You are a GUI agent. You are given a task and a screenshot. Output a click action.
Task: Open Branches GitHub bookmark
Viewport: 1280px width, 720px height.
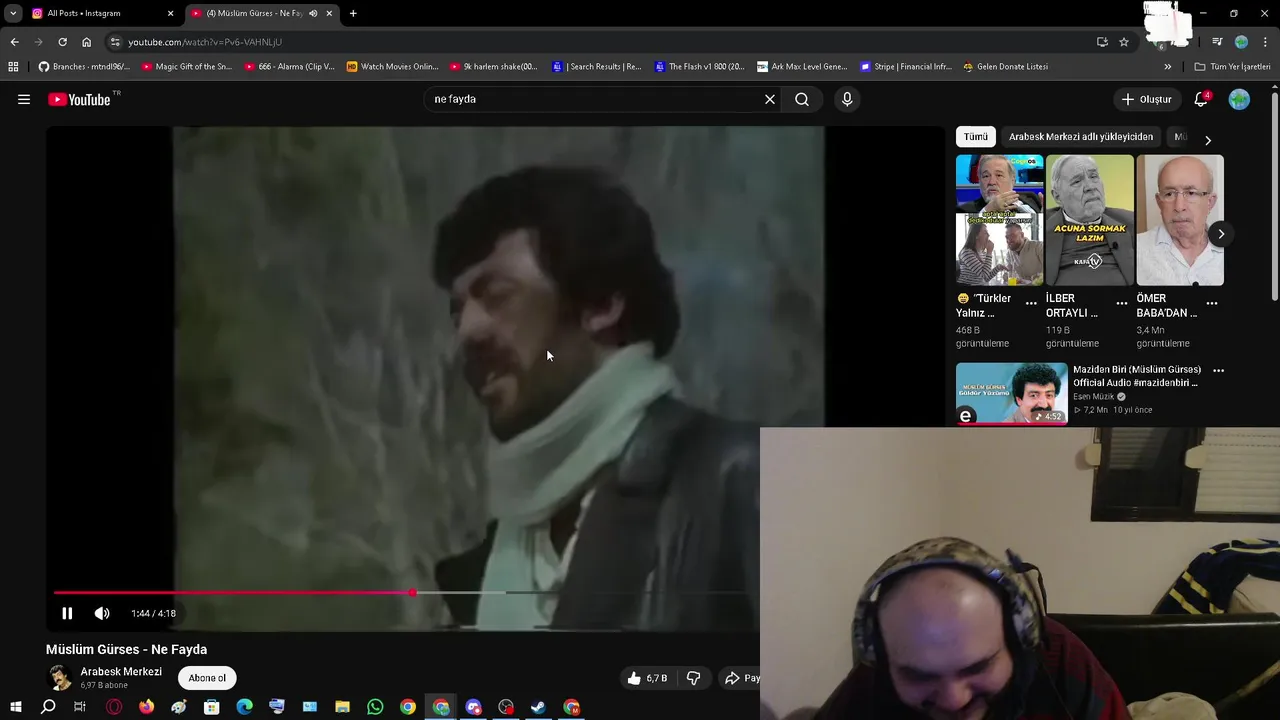click(84, 67)
